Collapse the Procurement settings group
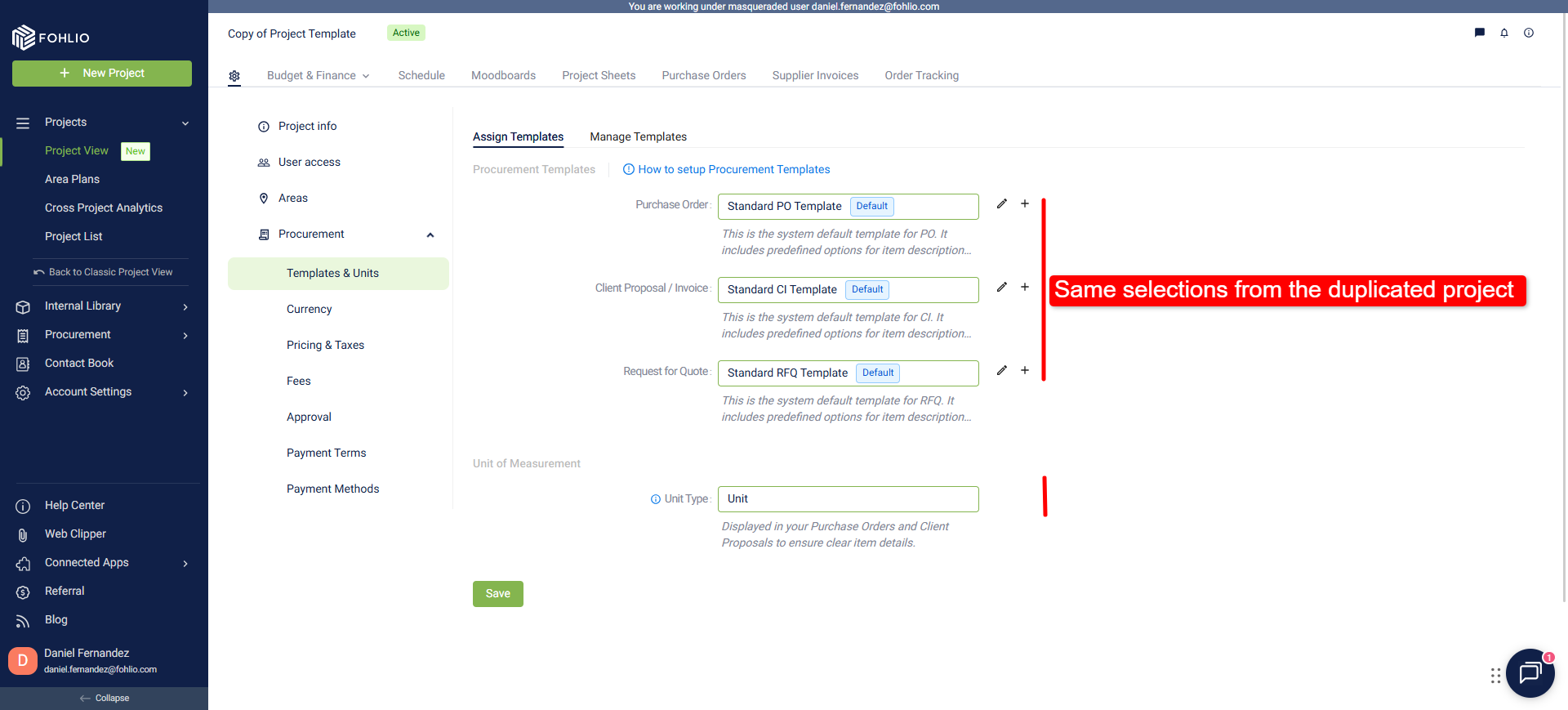 (430, 235)
